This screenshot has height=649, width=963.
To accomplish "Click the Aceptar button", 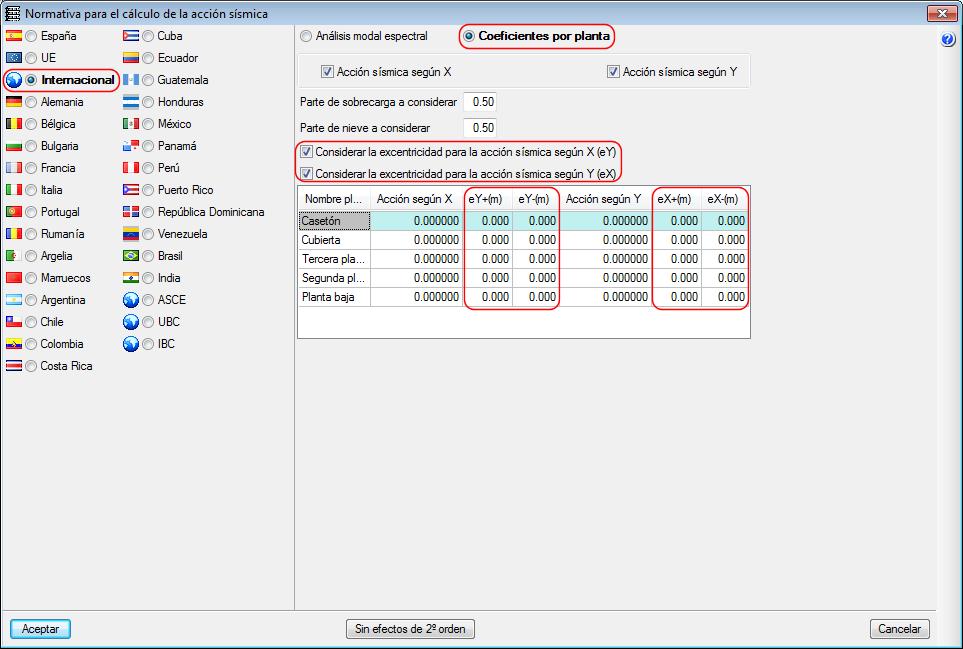I will coord(41,629).
